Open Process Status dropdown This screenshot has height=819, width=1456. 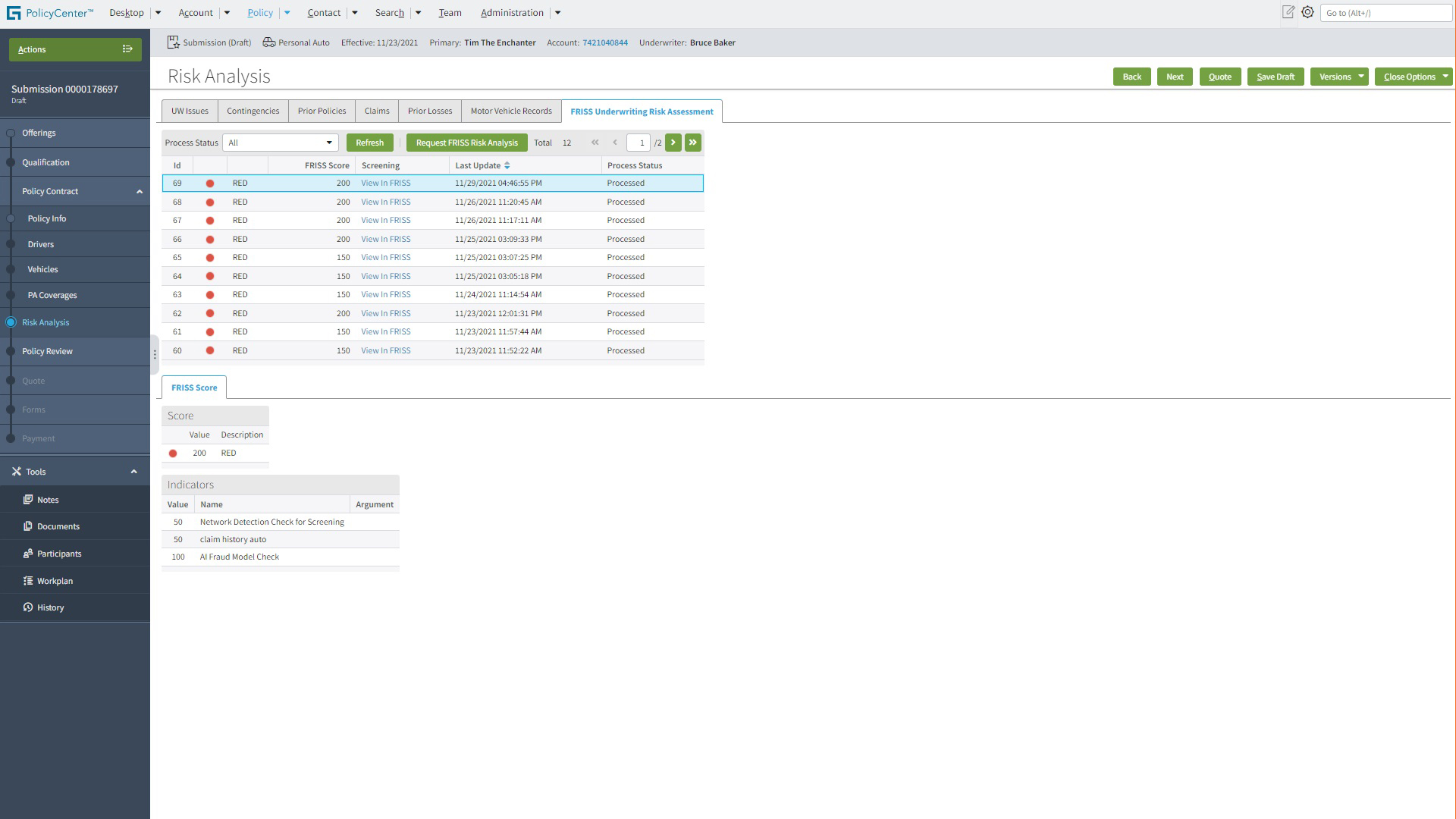[280, 143]
